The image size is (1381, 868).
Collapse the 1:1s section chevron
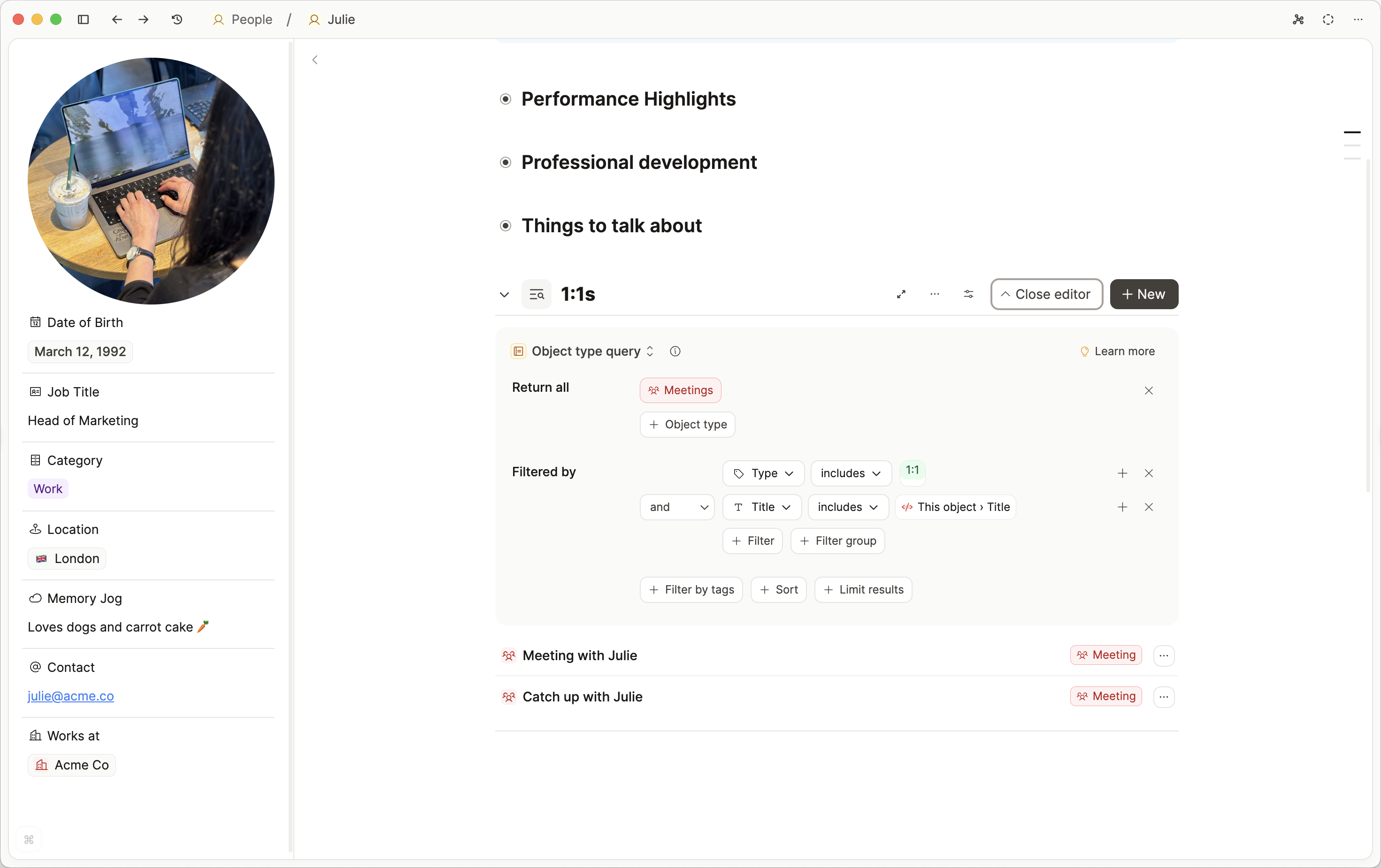pyautogui.click(x=504, y=295)
